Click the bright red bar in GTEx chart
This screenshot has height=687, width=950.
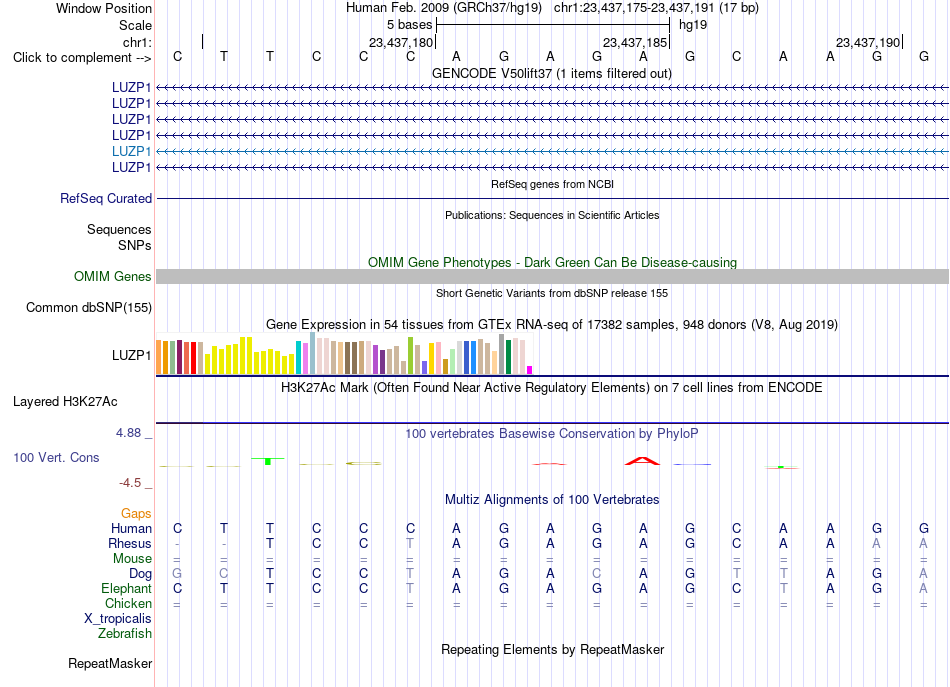(194, 358)
